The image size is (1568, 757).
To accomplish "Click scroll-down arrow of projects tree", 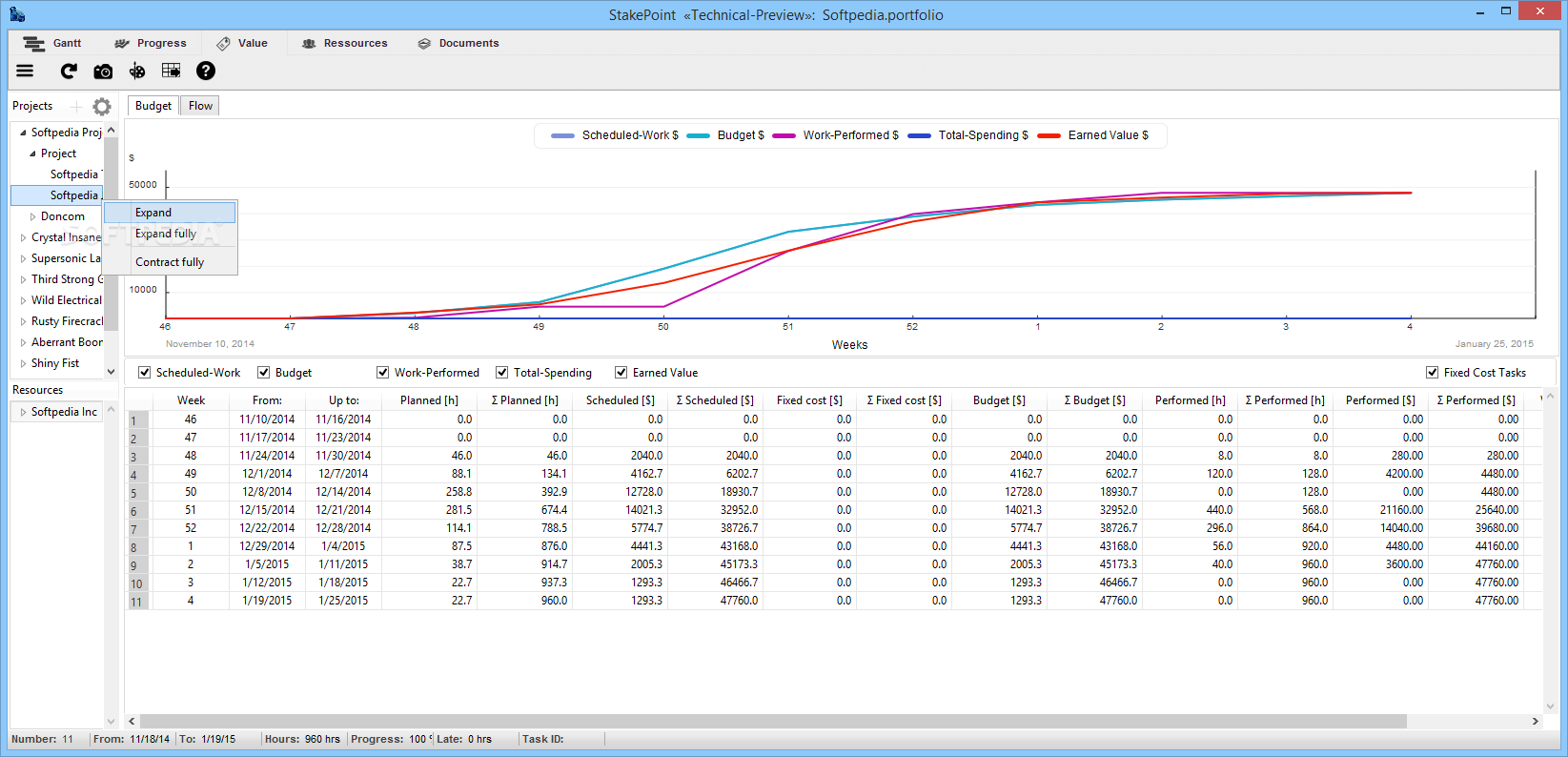I will [111, 371].
